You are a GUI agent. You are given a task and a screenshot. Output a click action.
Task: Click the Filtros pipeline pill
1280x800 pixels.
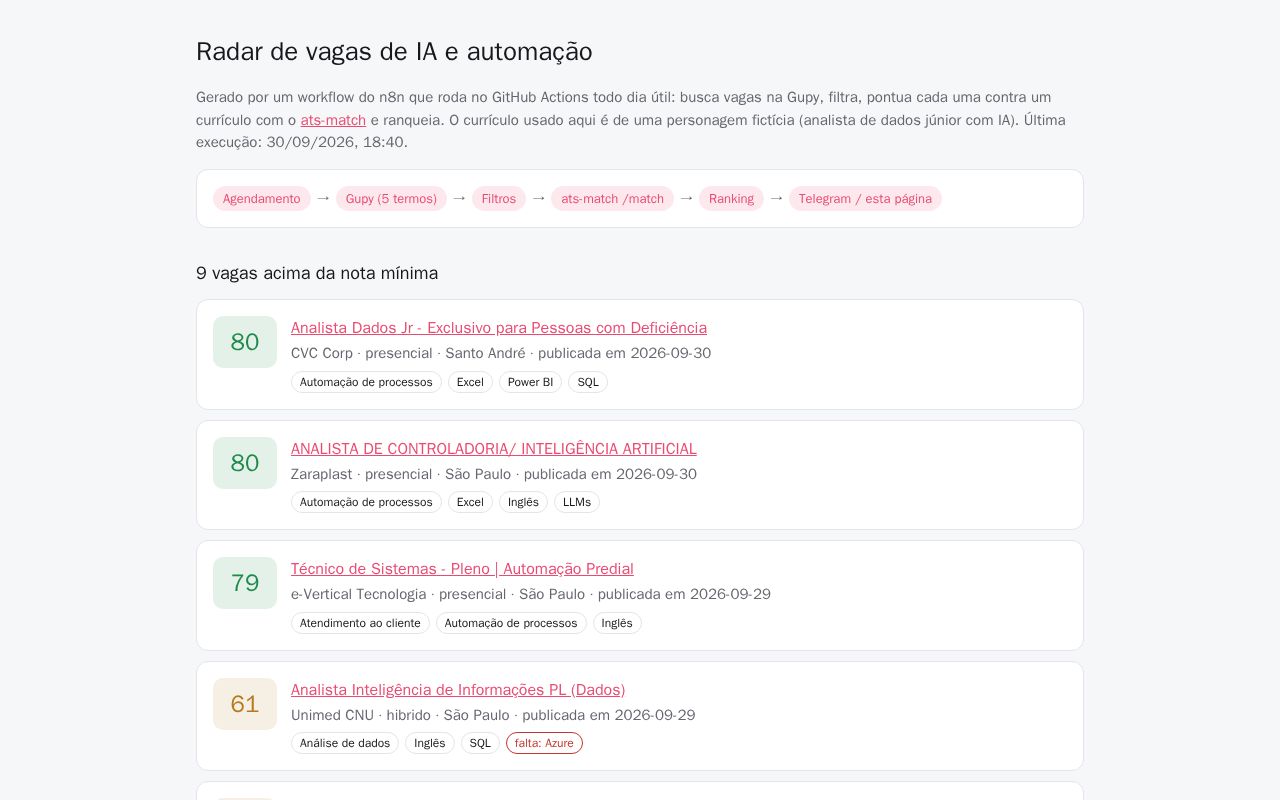click(x=499, y=199)
